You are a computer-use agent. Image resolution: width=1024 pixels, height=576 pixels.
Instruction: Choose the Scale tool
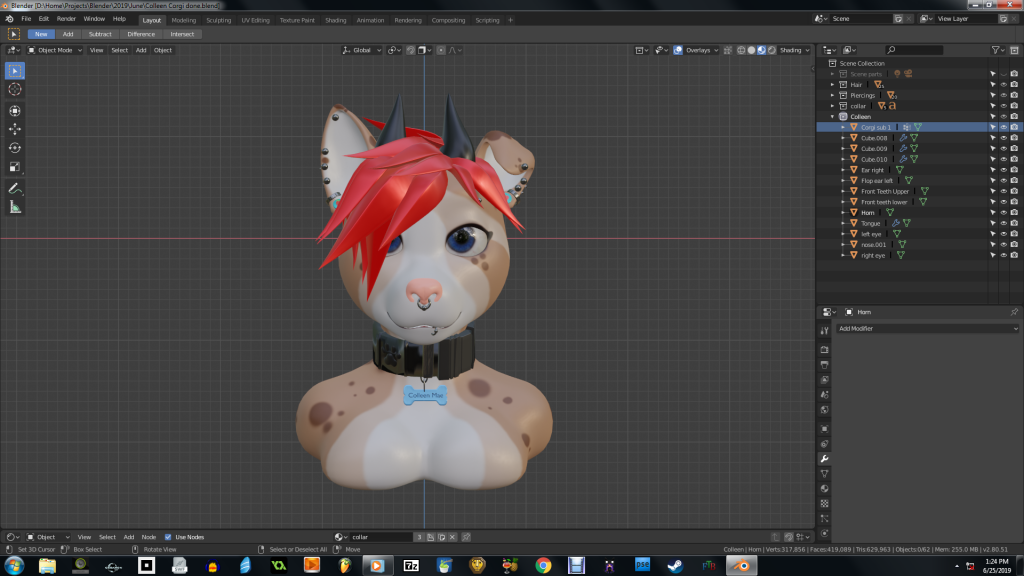(15, 167)
